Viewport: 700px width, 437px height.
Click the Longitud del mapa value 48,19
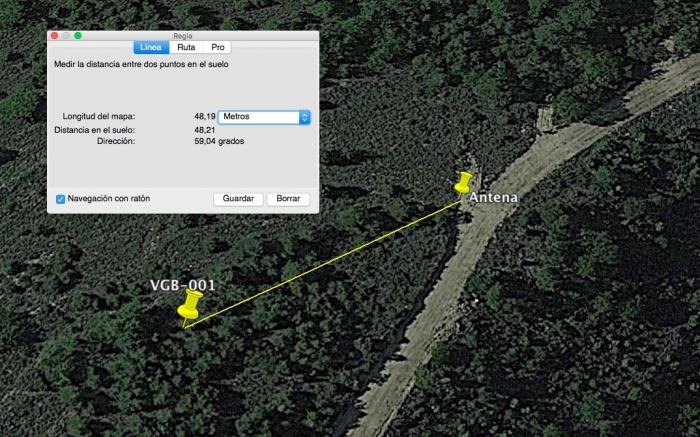pos(205,117)
